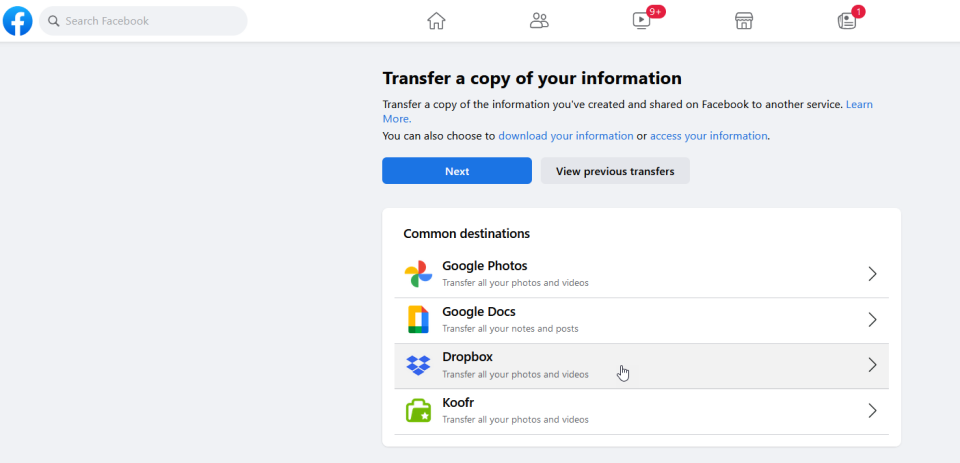Expand the Dropbox row chevron
This screenshot has height=463, width=960.
tap(872, 365)
